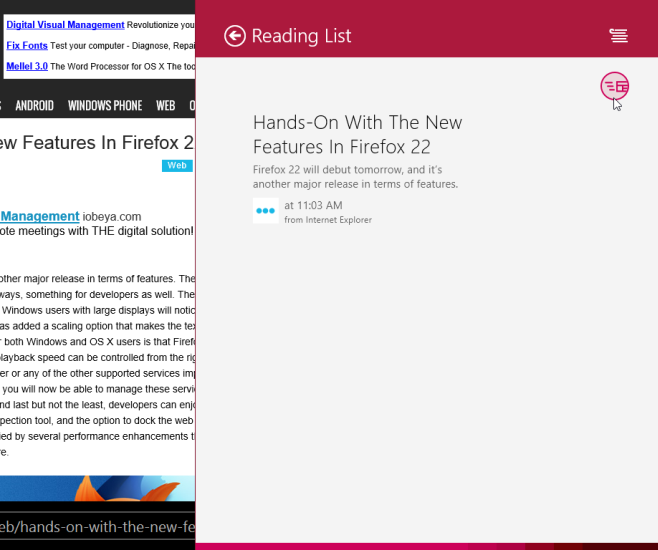Click the browser page article headline

(97, 143)
